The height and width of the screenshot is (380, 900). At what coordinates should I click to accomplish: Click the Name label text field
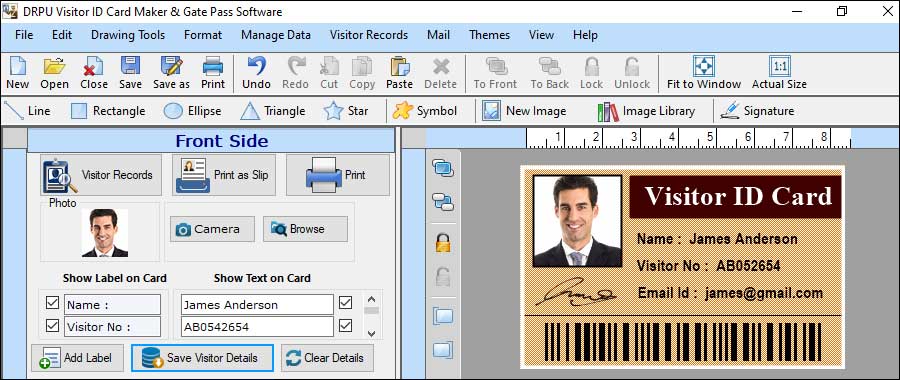tap(112, 305)
